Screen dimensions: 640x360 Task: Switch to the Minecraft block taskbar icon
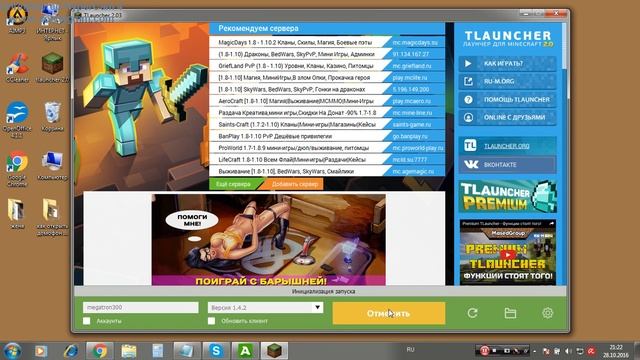pos(274,351)
